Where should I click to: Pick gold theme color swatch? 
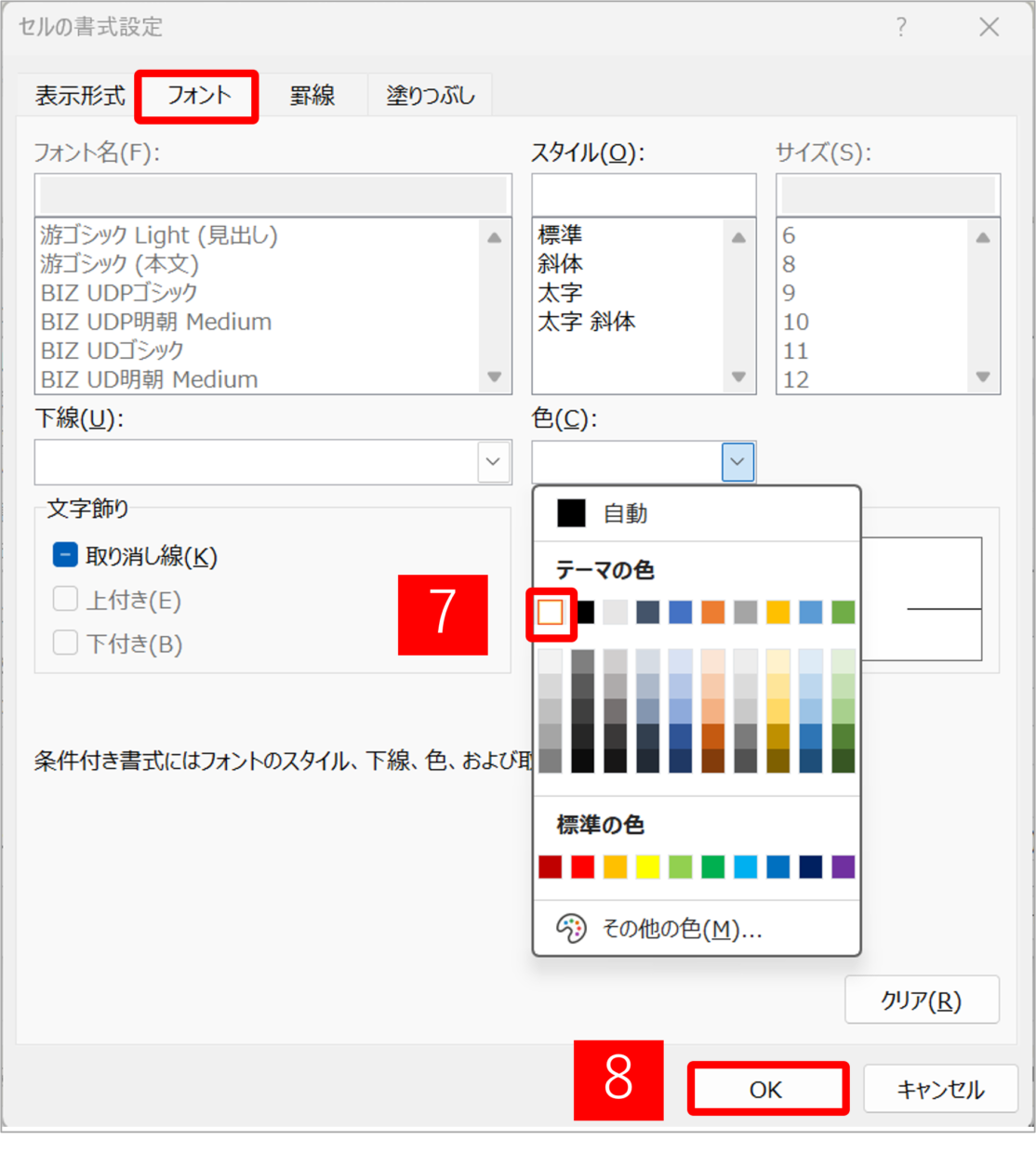778,612
